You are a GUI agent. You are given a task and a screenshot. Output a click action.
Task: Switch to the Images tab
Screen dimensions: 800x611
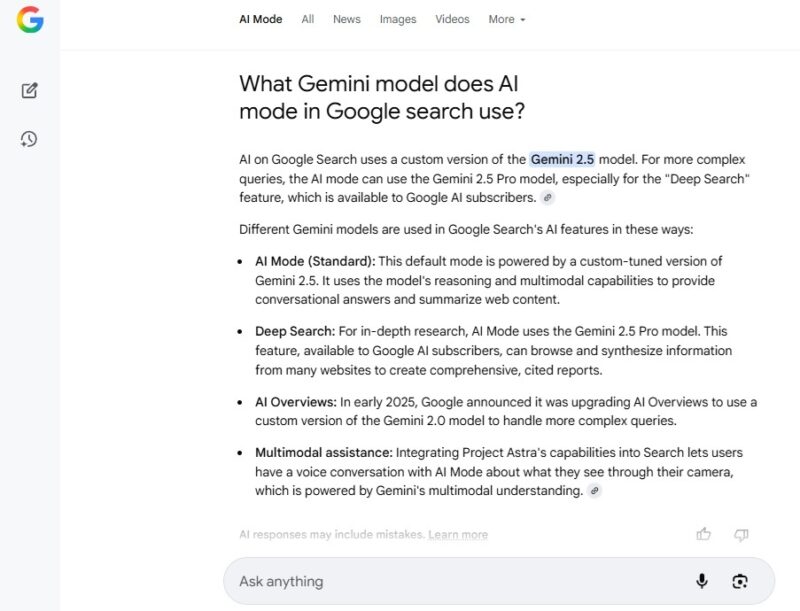(398, 19)
